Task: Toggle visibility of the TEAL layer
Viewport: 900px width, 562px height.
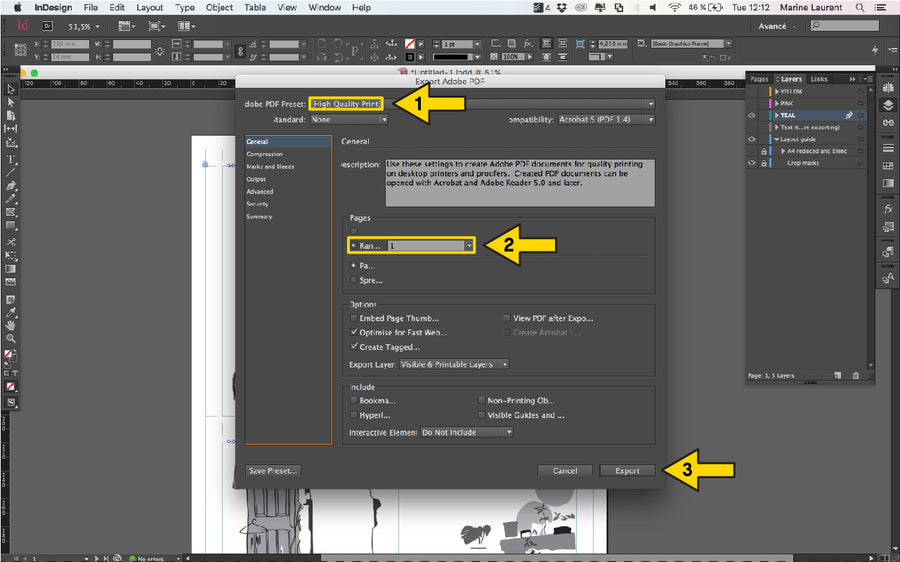Action: coord(752,115)
